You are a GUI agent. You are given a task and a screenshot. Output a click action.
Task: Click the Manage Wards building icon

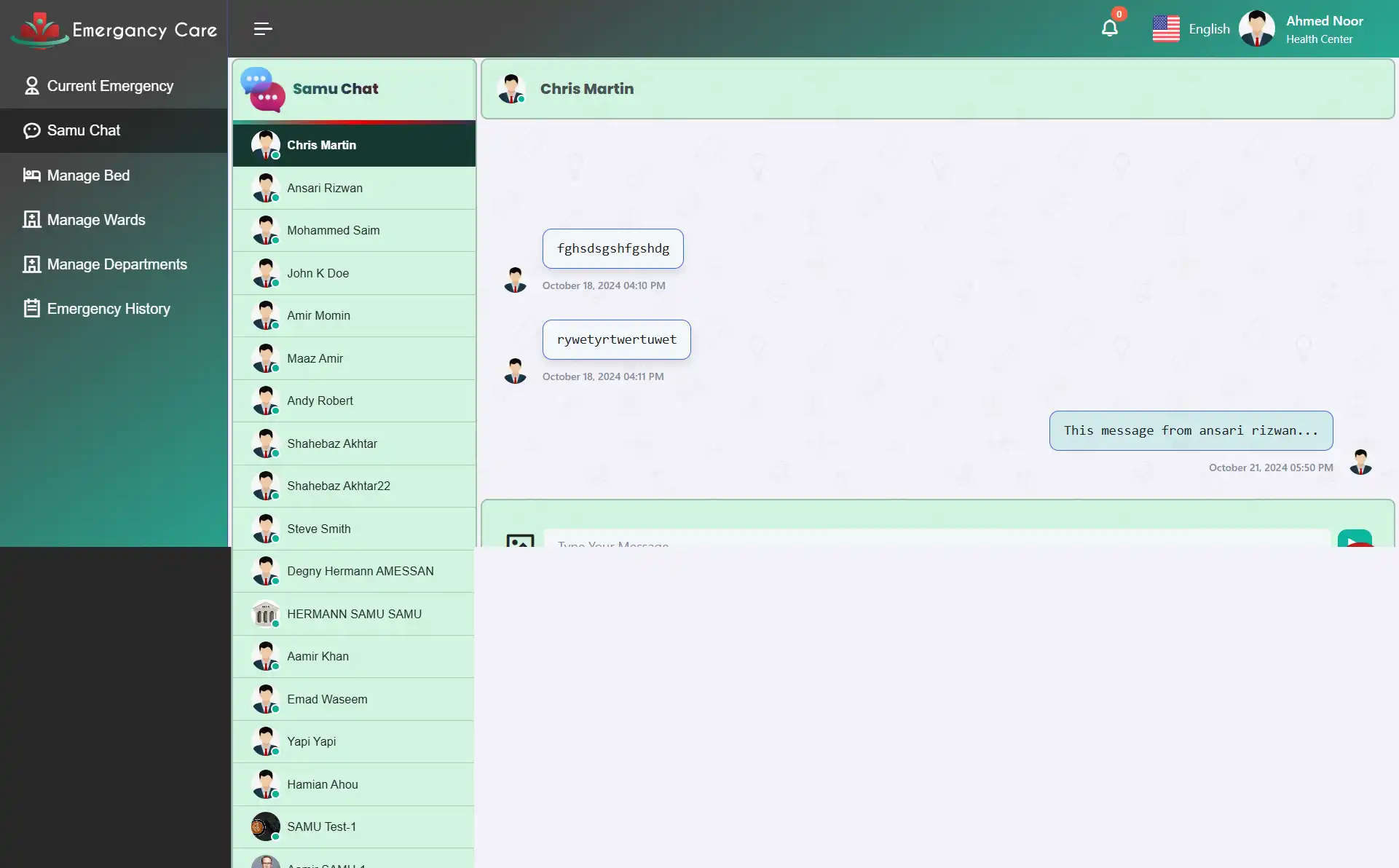31,219
